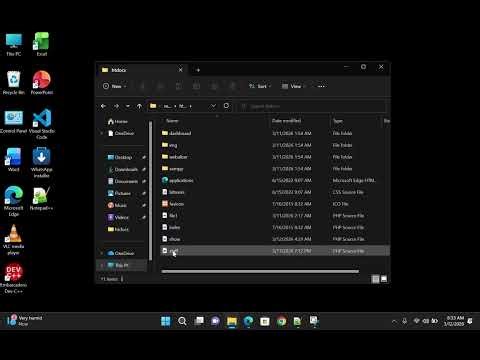Select the dashboard folder
Viewport: 480px width, 360px height.
275,133
